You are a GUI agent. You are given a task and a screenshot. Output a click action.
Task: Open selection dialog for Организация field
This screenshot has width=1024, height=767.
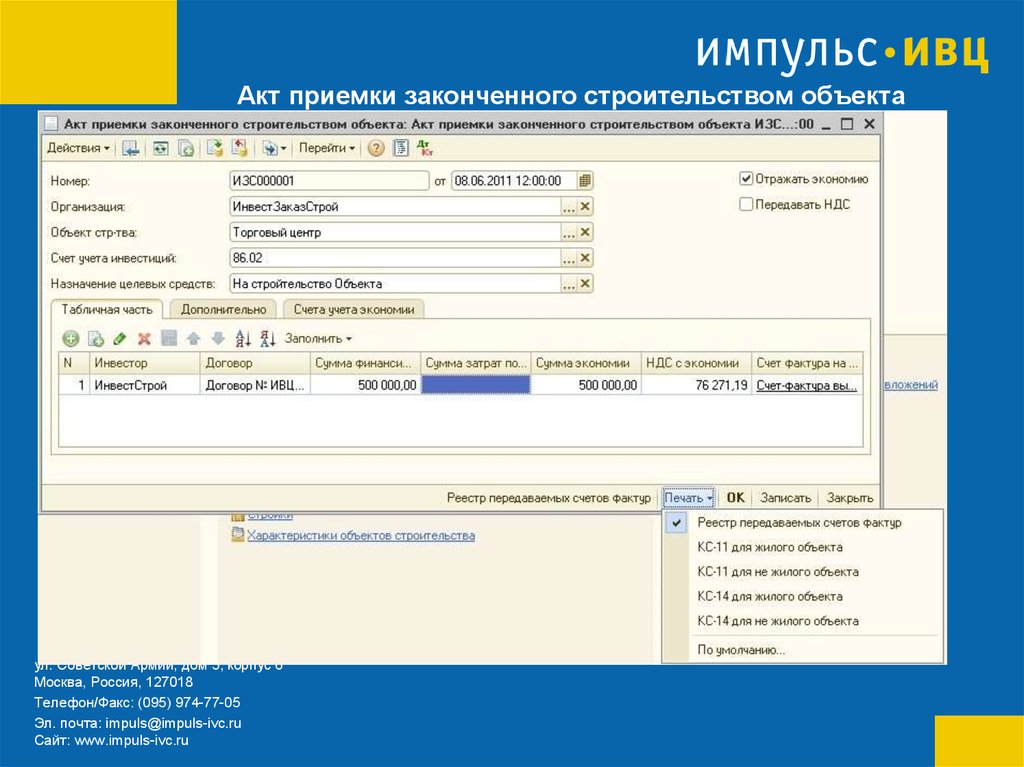click(569, 206)
